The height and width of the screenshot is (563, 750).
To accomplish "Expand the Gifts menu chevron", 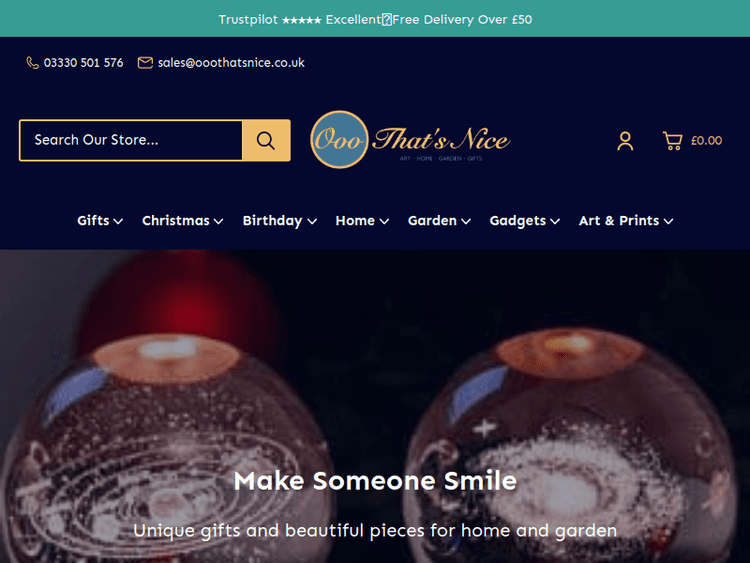I will [118, 221].
